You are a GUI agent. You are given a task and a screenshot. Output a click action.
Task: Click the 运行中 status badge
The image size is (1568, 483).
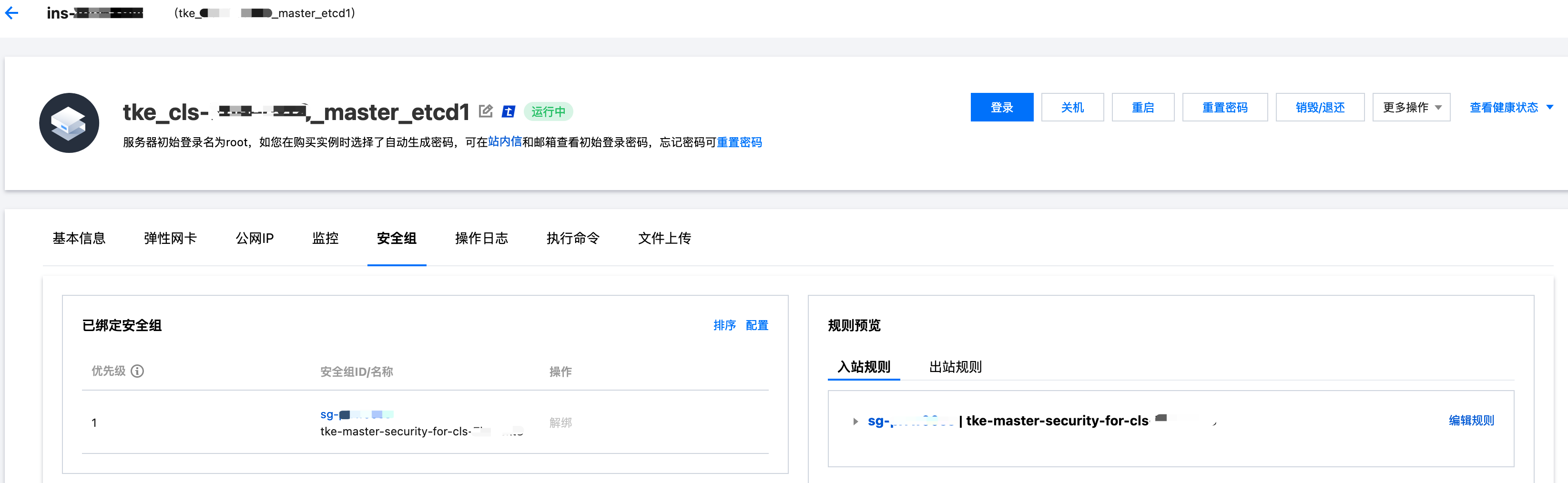548,112
